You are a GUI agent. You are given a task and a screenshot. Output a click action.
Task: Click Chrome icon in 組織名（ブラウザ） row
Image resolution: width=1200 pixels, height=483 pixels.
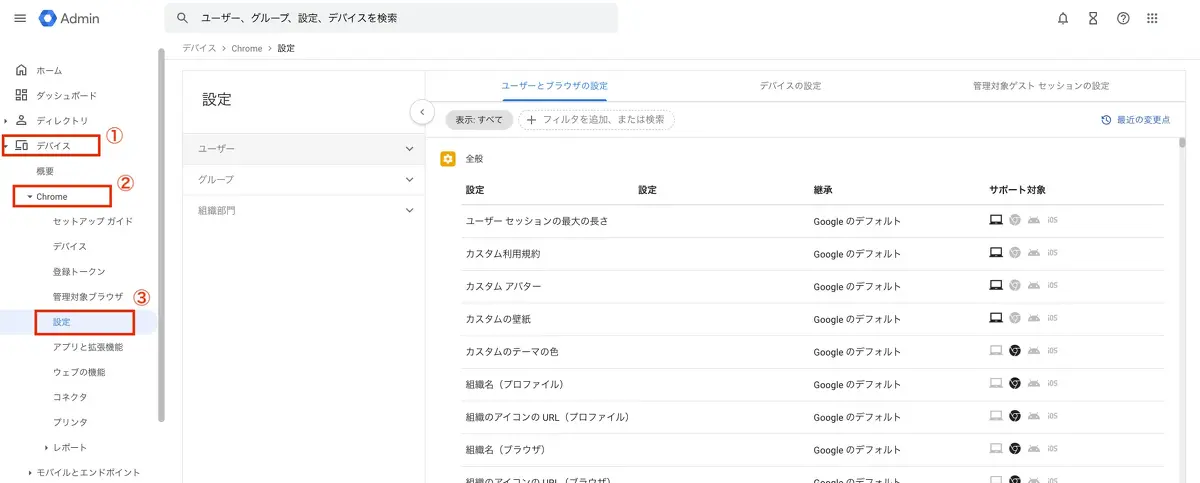tap(1014, 448)
